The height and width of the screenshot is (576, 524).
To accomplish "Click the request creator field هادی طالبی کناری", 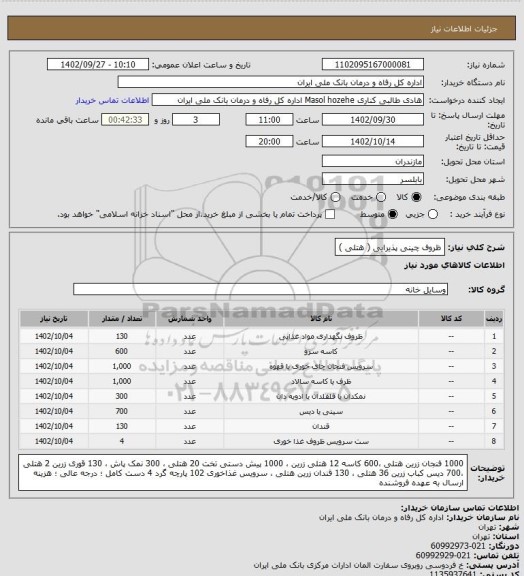I will coord(288,100).
